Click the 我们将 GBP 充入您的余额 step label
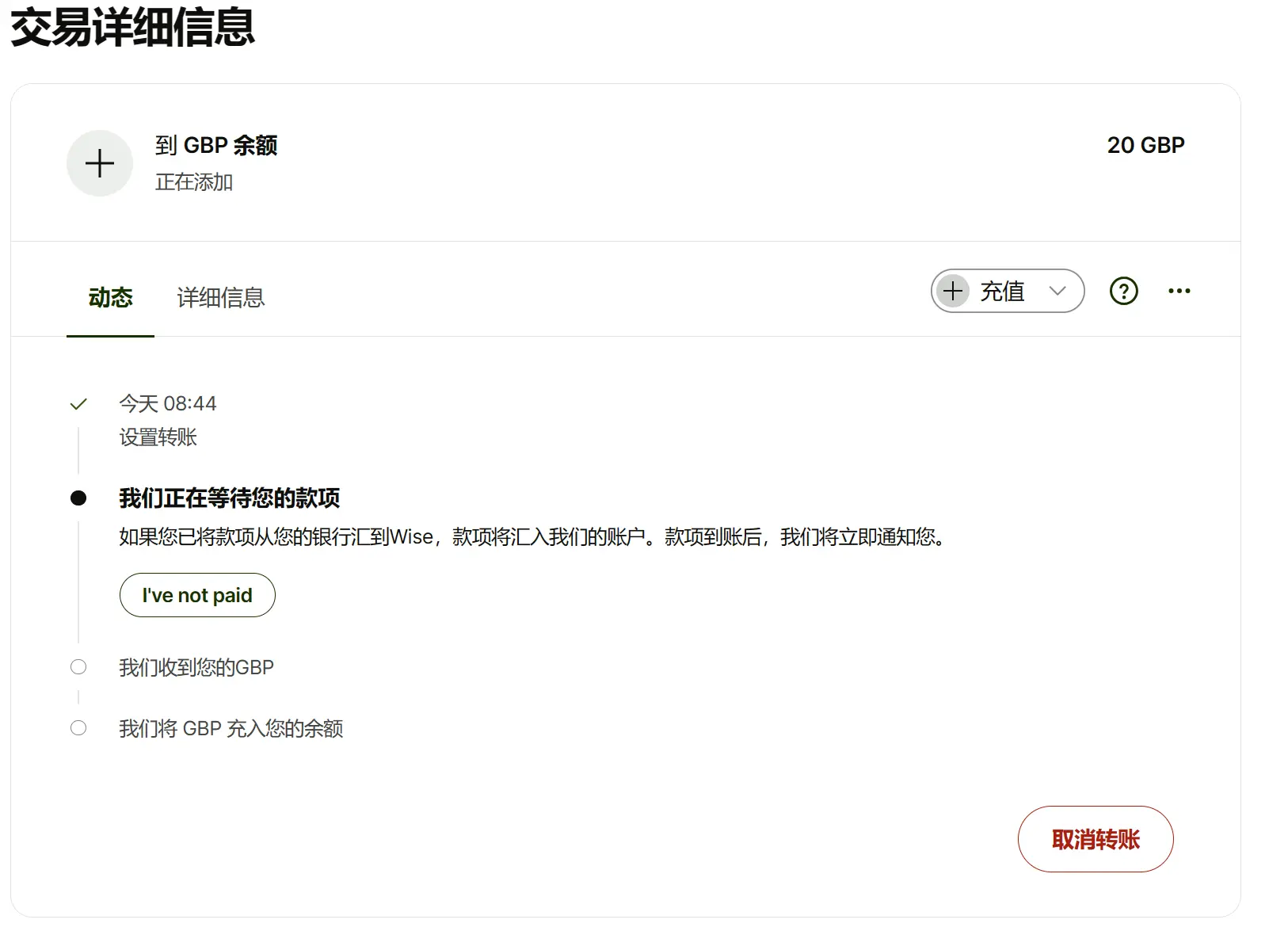1288x950 pixels. tap(231, 729)
